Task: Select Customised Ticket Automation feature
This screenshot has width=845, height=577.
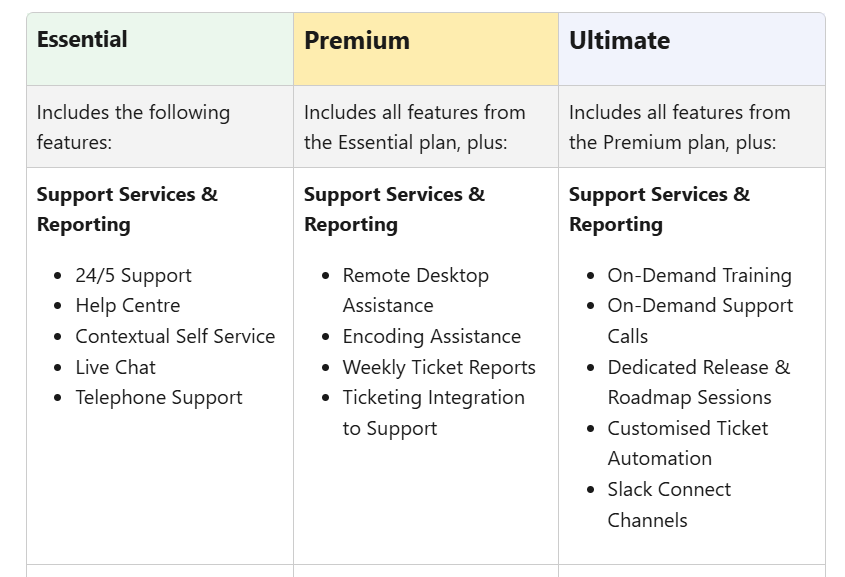Action: [687, 443]
